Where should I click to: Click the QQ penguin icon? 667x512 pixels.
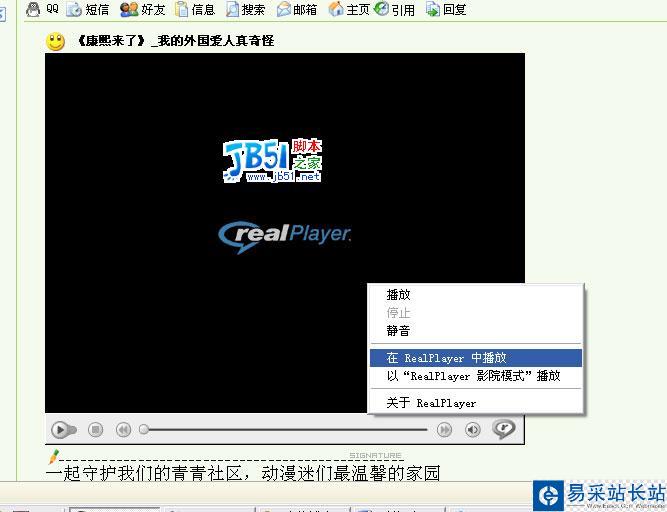pos(33,9)
